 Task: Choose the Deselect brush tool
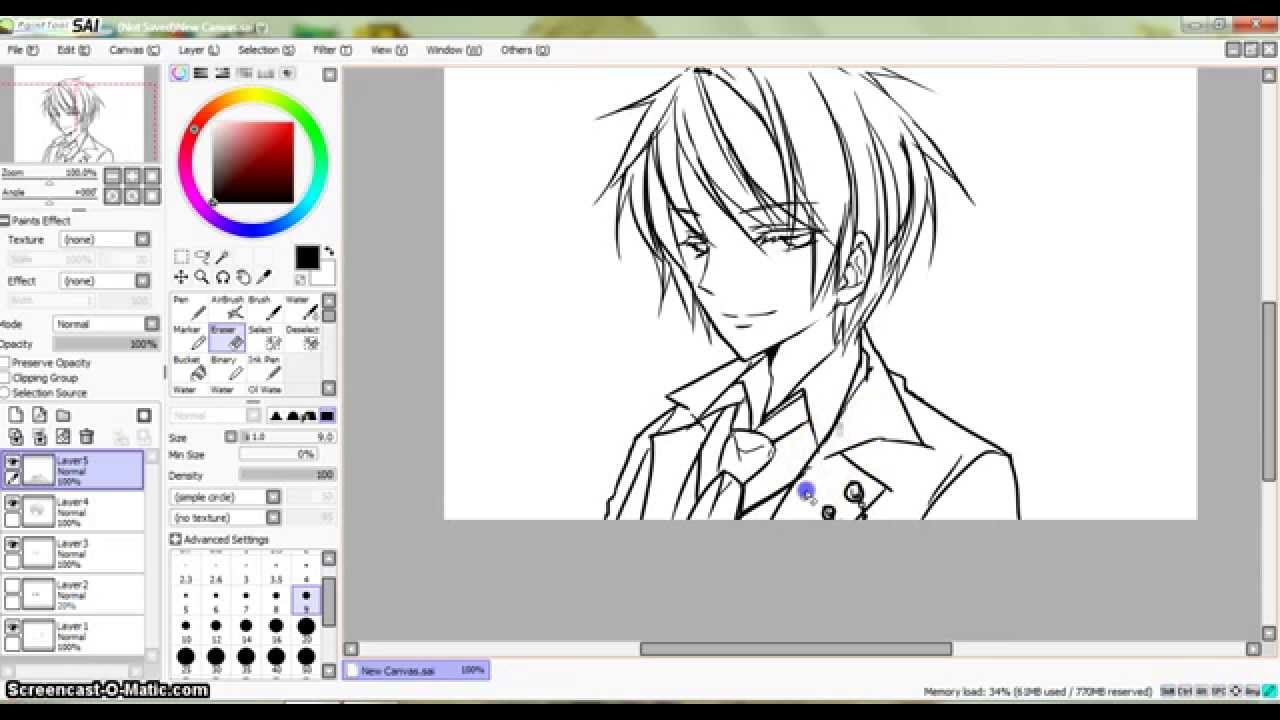coord(302,338)
